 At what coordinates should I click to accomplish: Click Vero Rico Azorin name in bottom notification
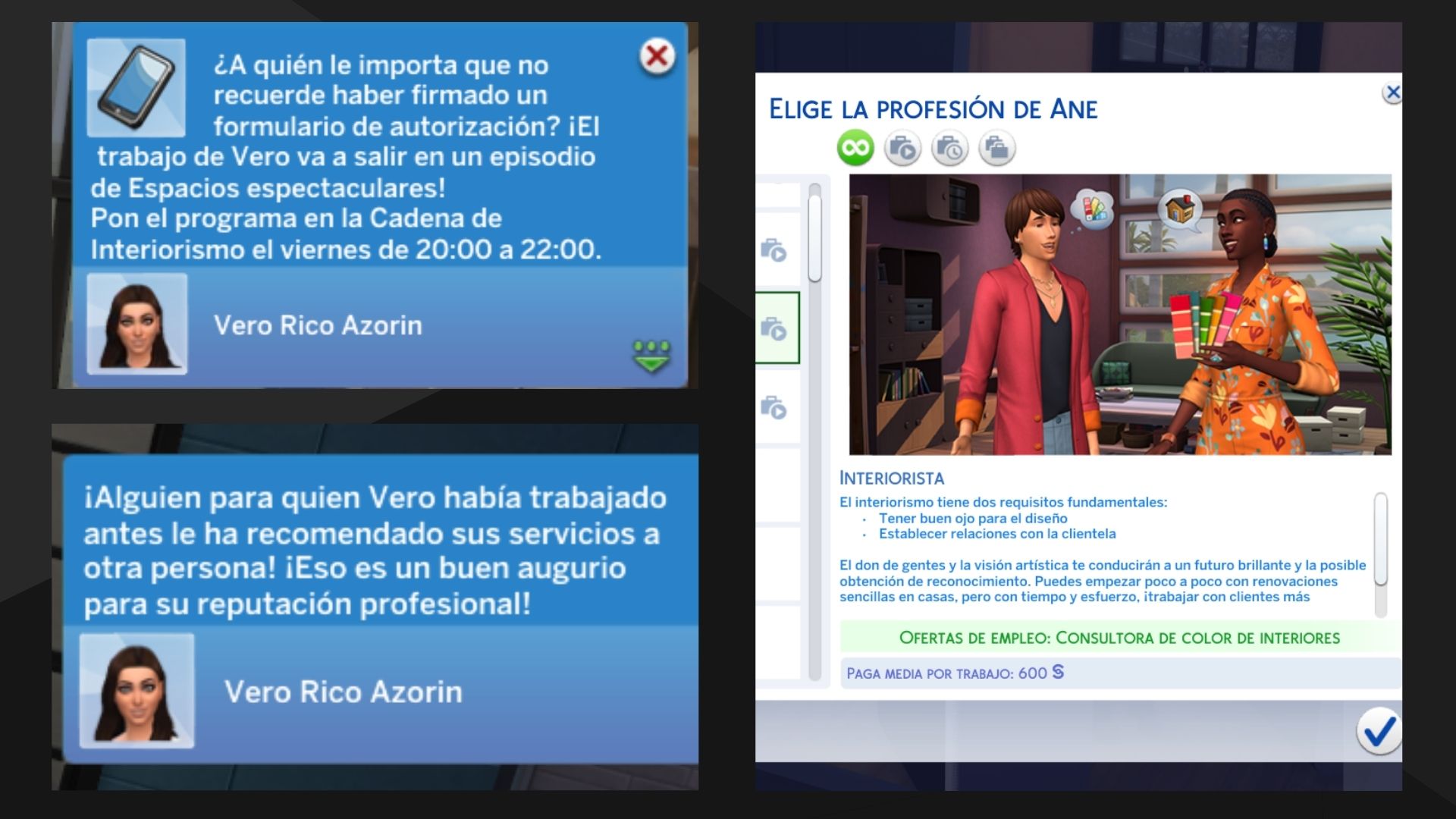point(344,692)
